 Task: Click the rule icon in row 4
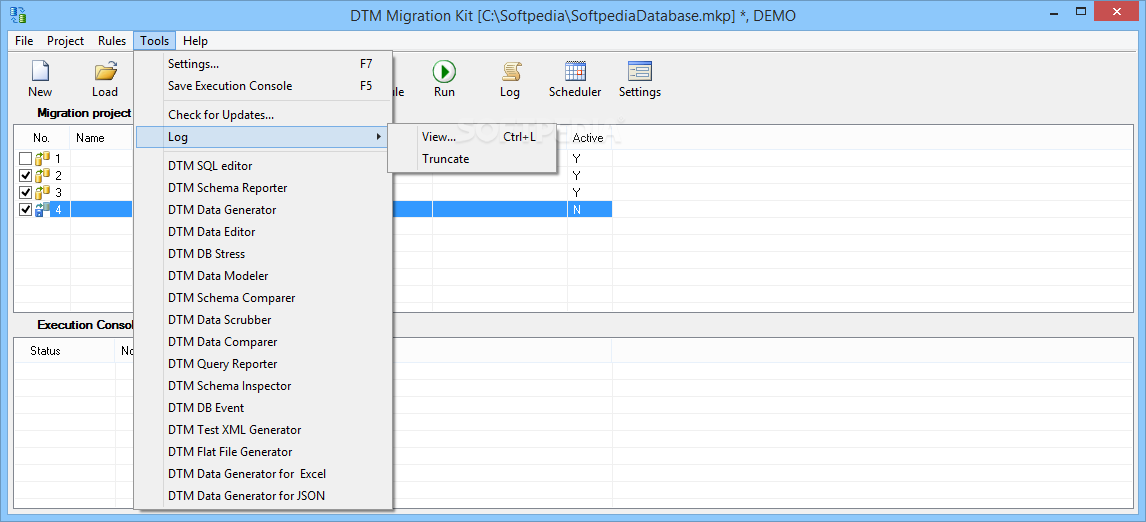coord(43,210)
